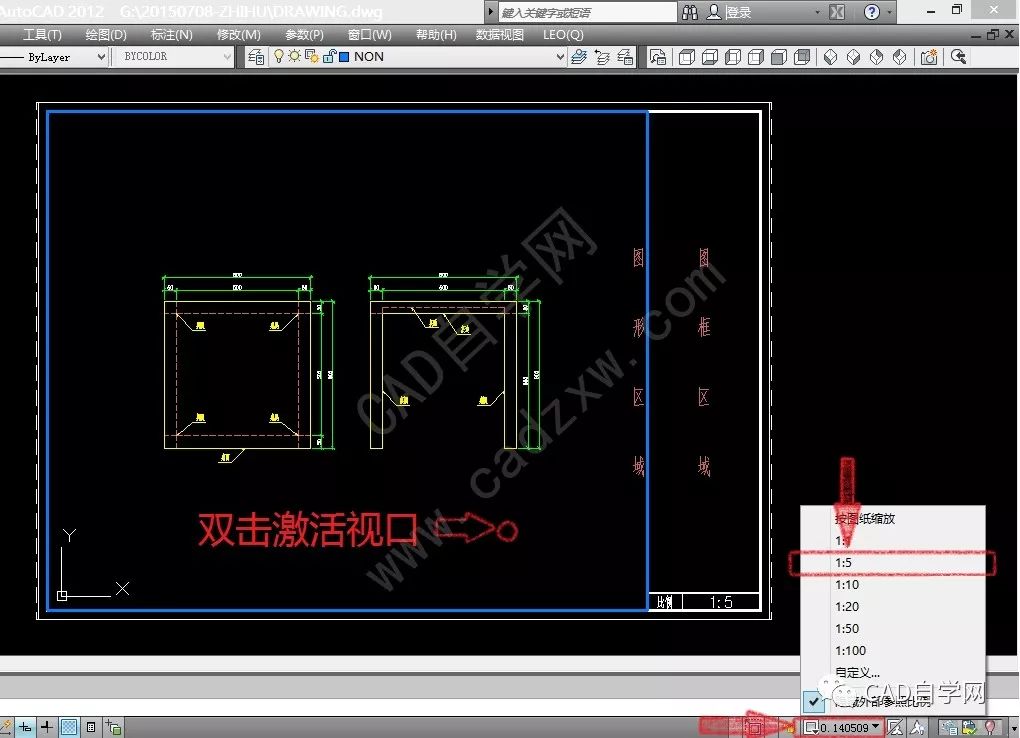The image size is (1020, 738).
Task: Click the Make Object's Layer Current icon
Action: pyautogui.click(x=578, y=57)
